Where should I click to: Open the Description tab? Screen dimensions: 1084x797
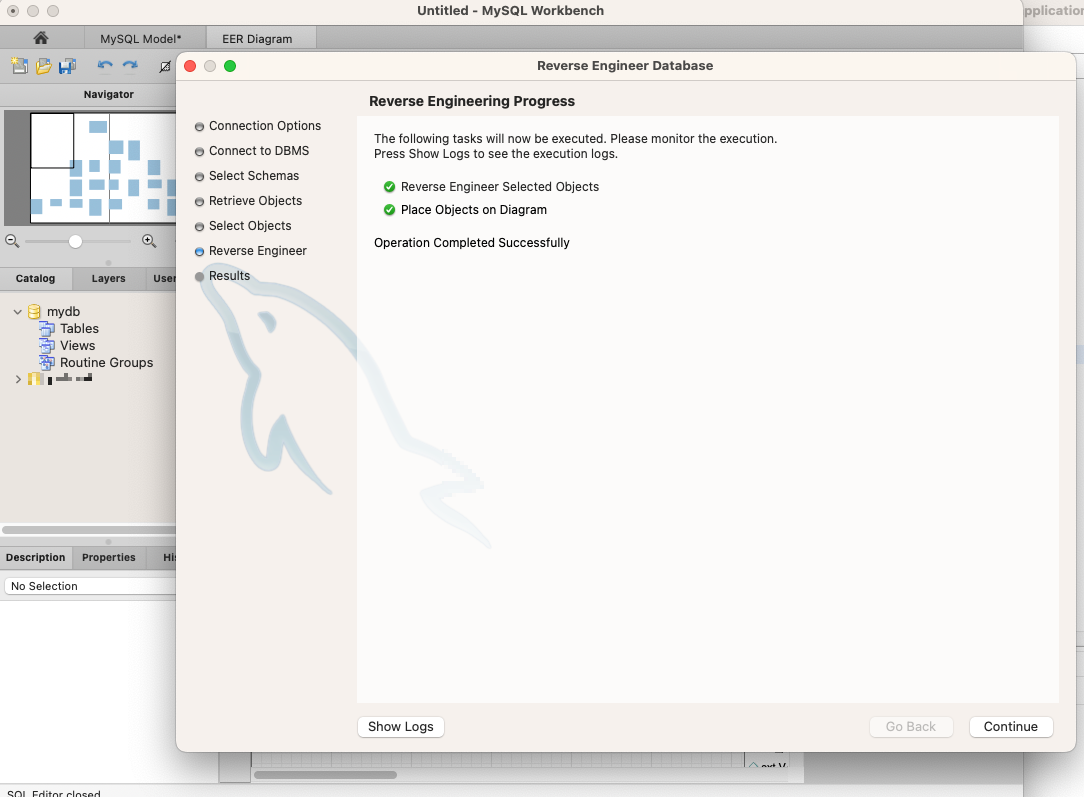(35, 557)
